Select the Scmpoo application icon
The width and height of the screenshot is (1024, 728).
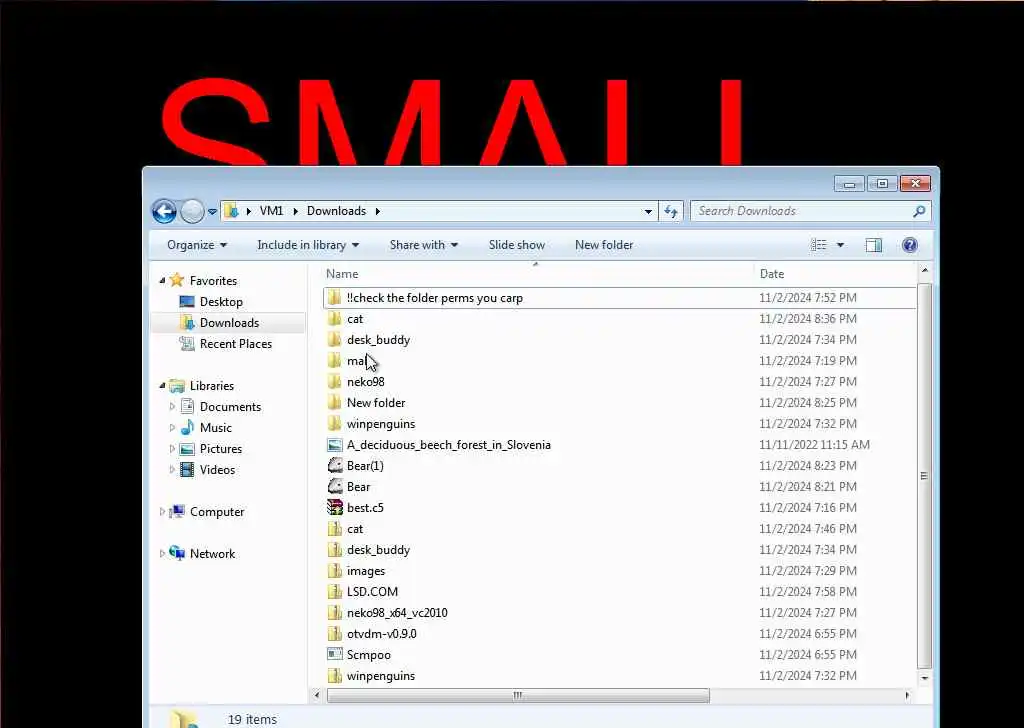[334, 654]
